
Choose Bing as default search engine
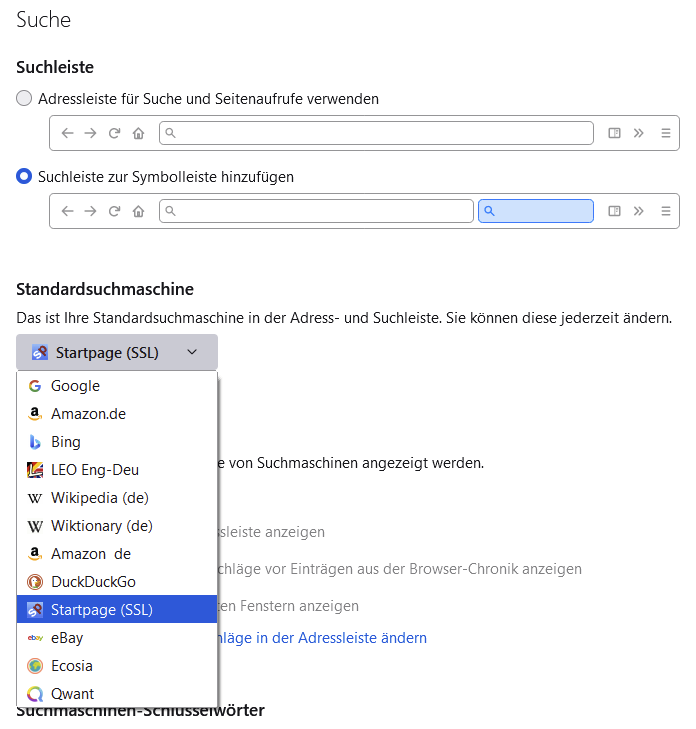tap(66, 442)
